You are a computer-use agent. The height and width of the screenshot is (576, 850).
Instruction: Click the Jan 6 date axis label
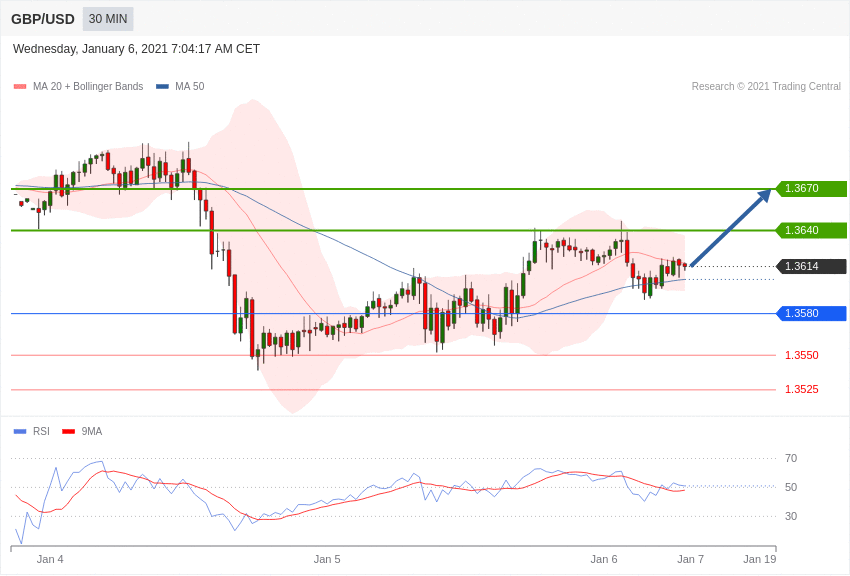click(x=604, y=559)
